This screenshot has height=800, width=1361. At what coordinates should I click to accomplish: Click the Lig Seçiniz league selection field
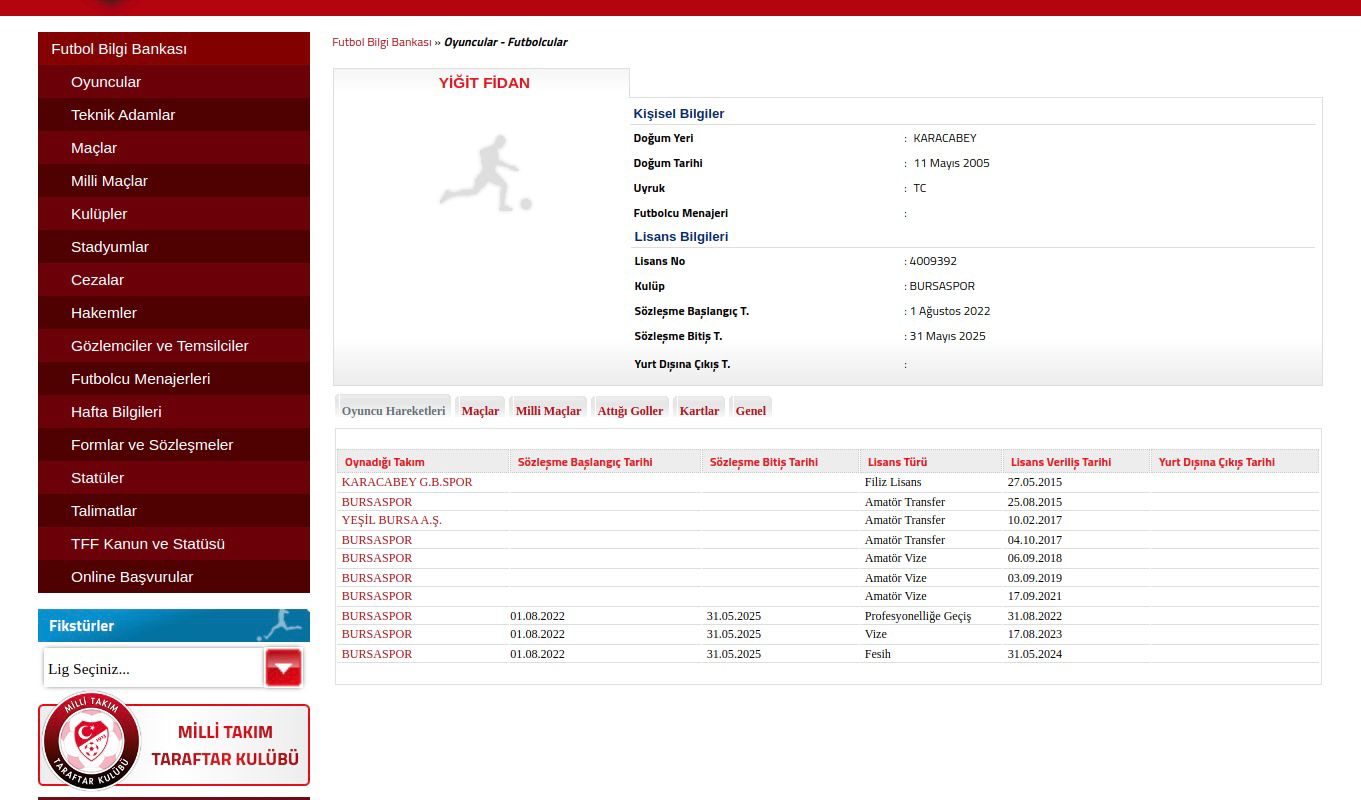152,669
